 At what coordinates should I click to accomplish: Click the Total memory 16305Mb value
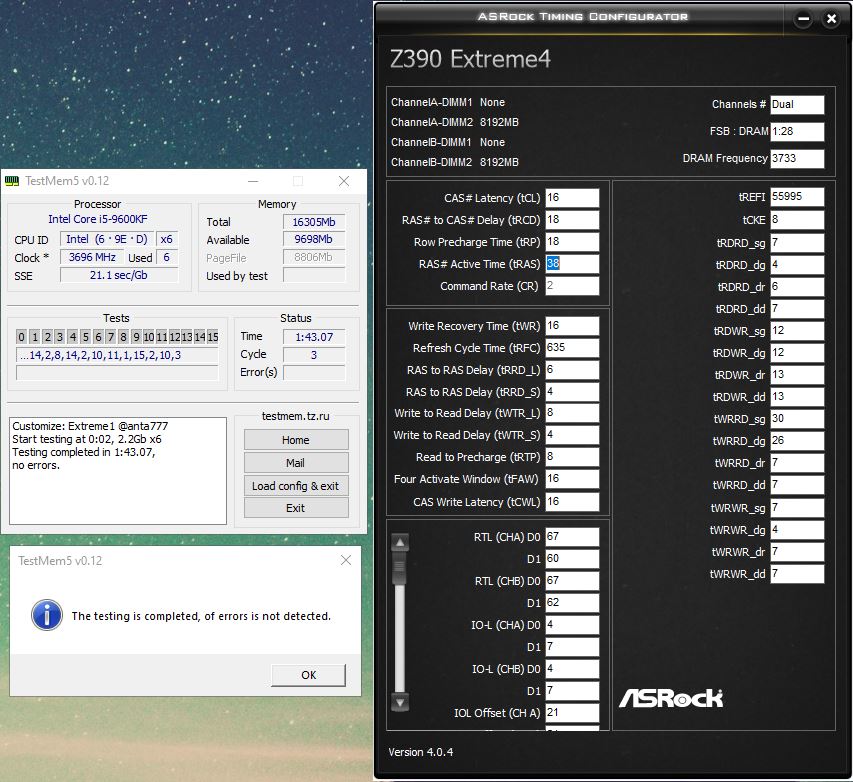click(314, 222)
